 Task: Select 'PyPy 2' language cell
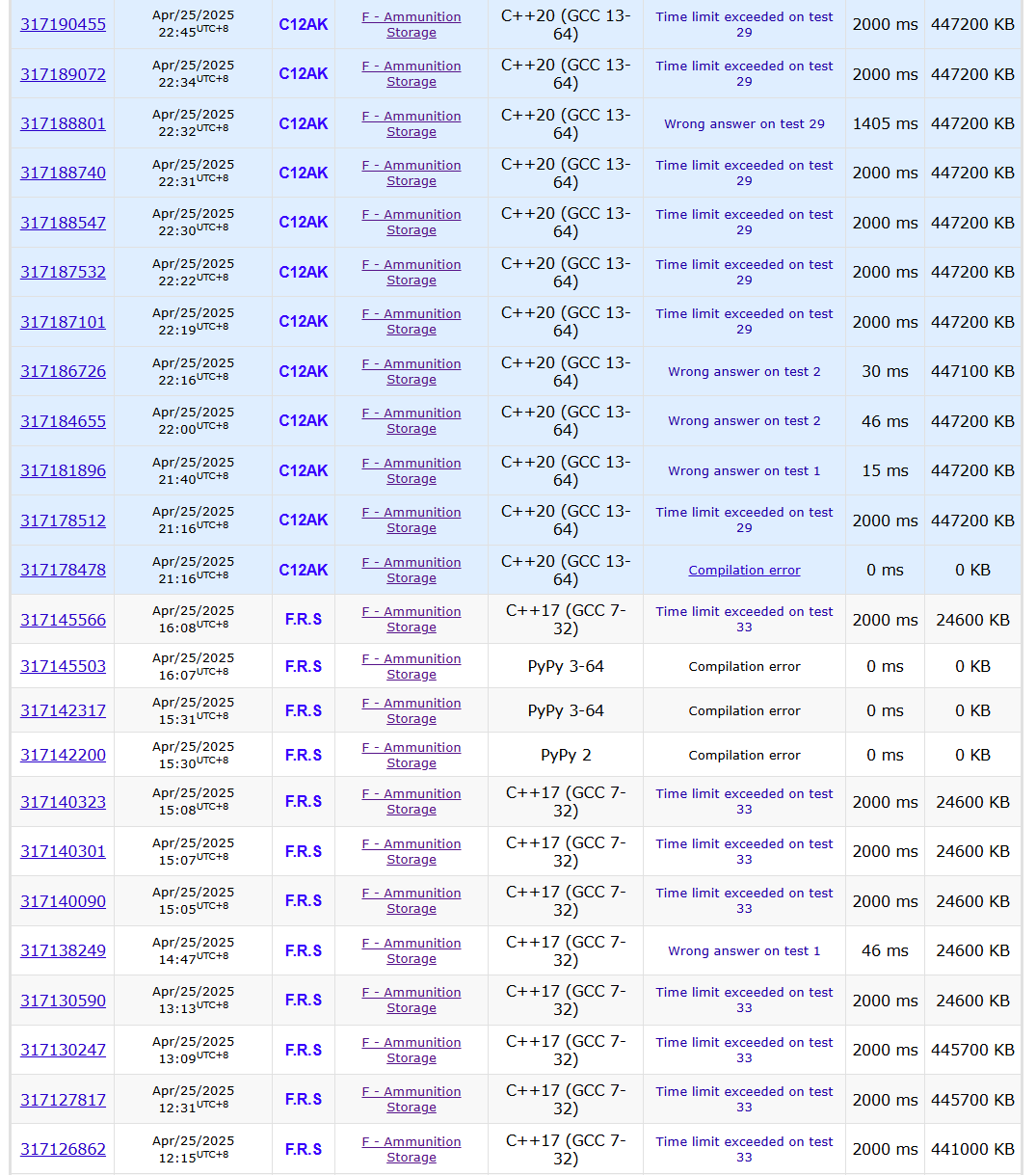[x=566, y=755]
